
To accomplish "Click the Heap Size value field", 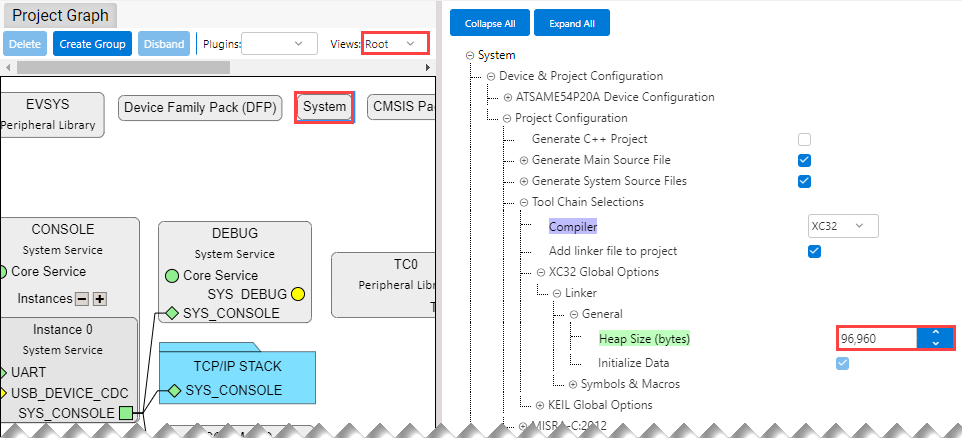I will click(876, 338).
